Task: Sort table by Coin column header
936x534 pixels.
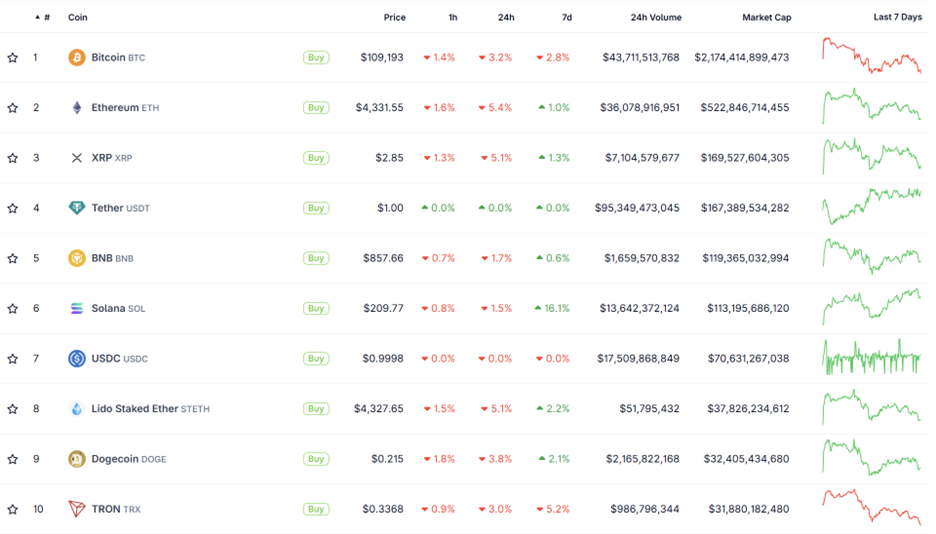Action: [78, 17]
